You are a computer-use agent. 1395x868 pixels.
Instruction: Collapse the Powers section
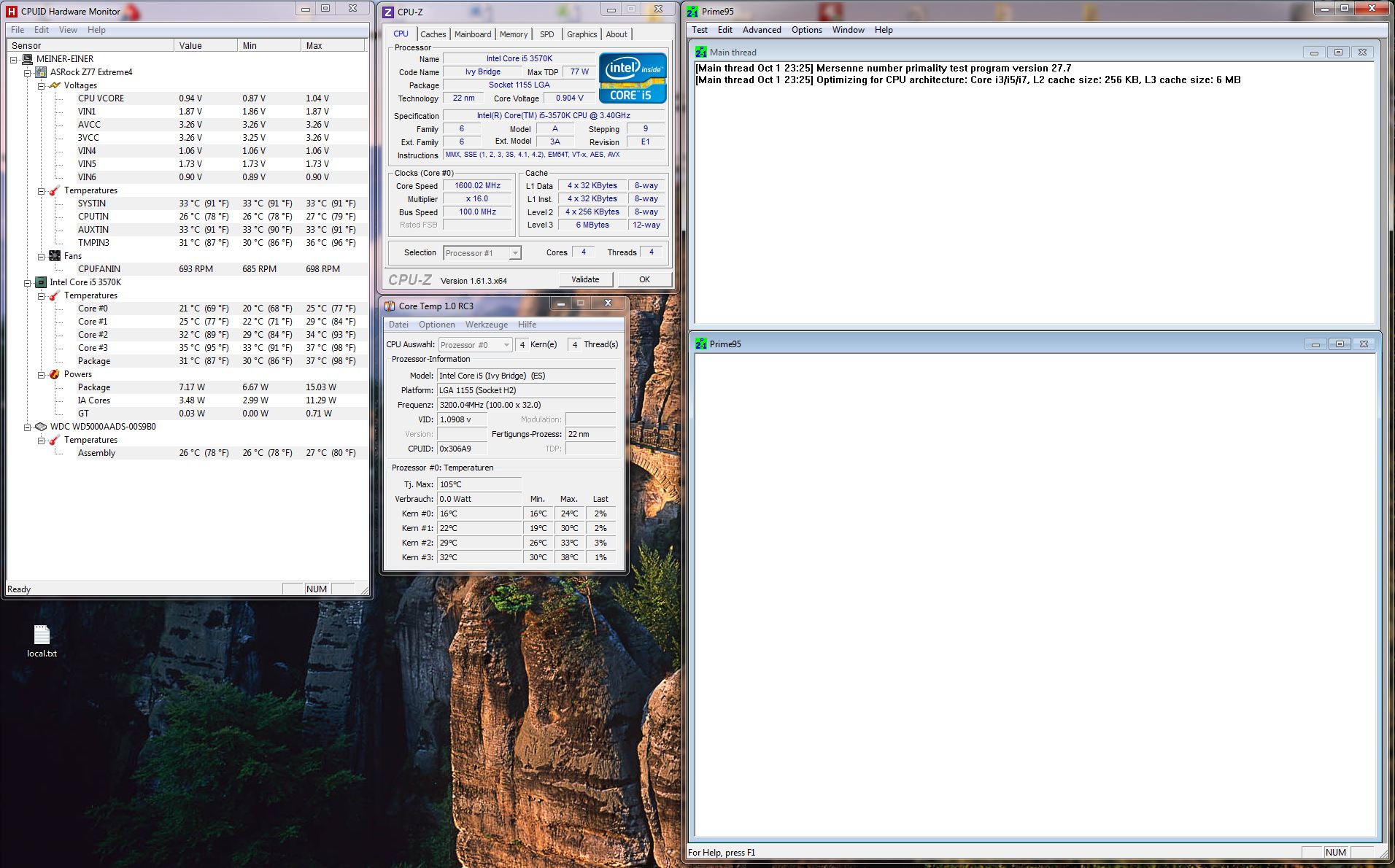click(x=41, y=374)
